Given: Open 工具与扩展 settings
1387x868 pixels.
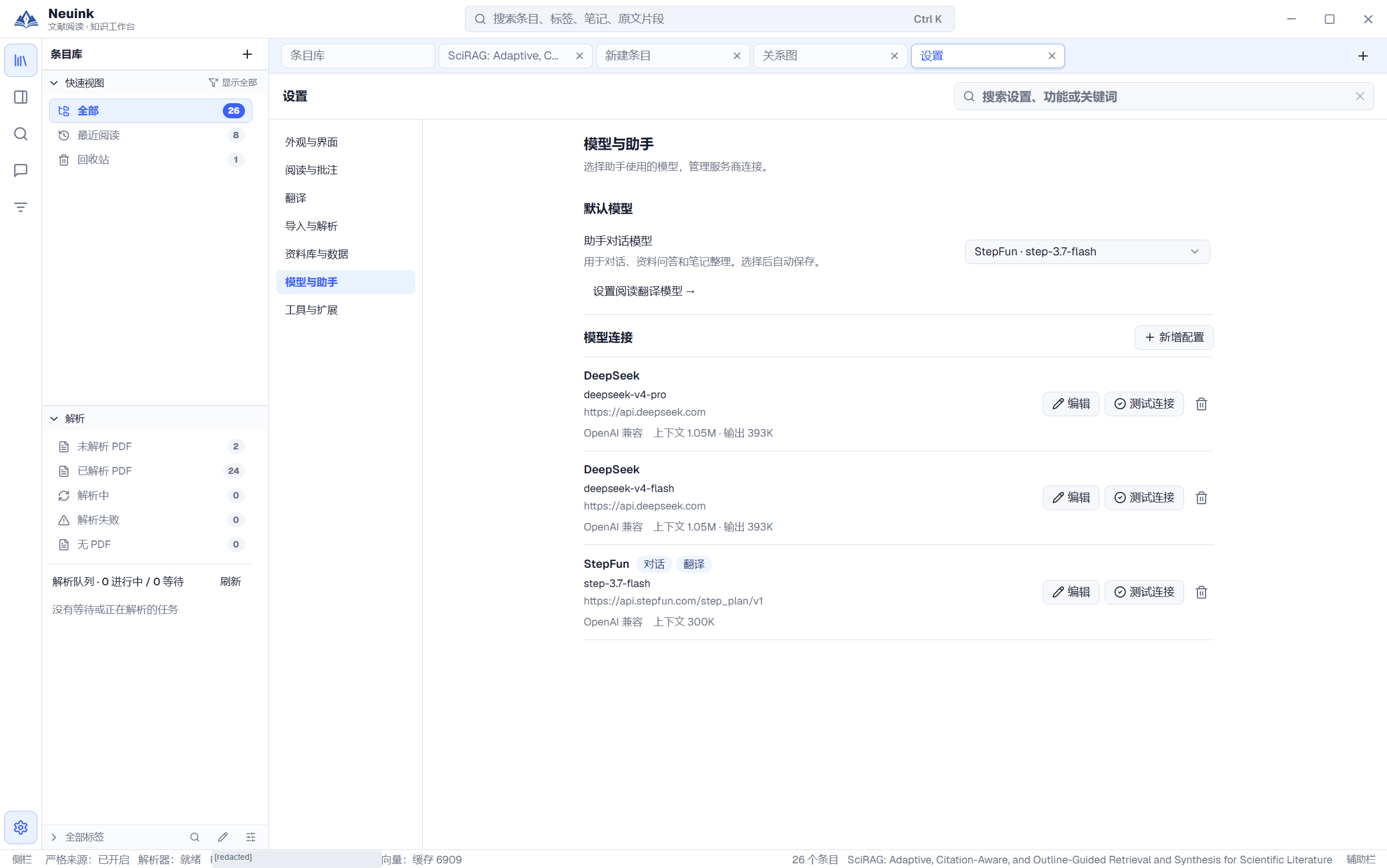Looking at the screenshot, I should (345, 310).
